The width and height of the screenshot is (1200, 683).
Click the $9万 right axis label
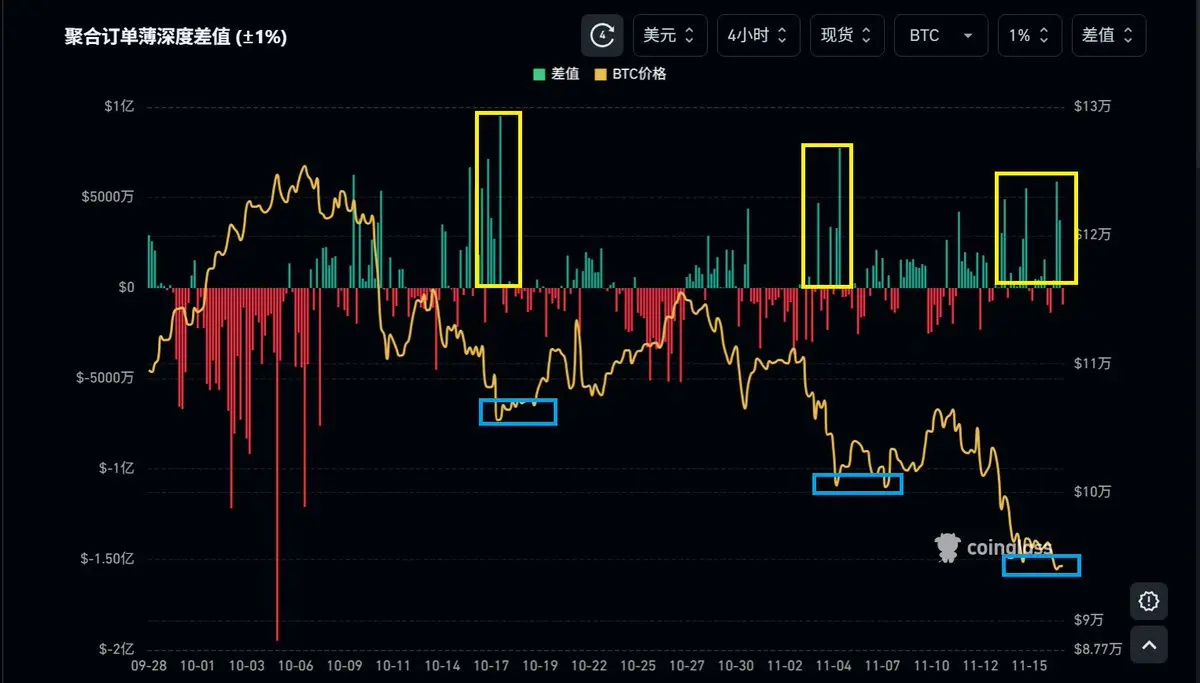point(1088,620)
